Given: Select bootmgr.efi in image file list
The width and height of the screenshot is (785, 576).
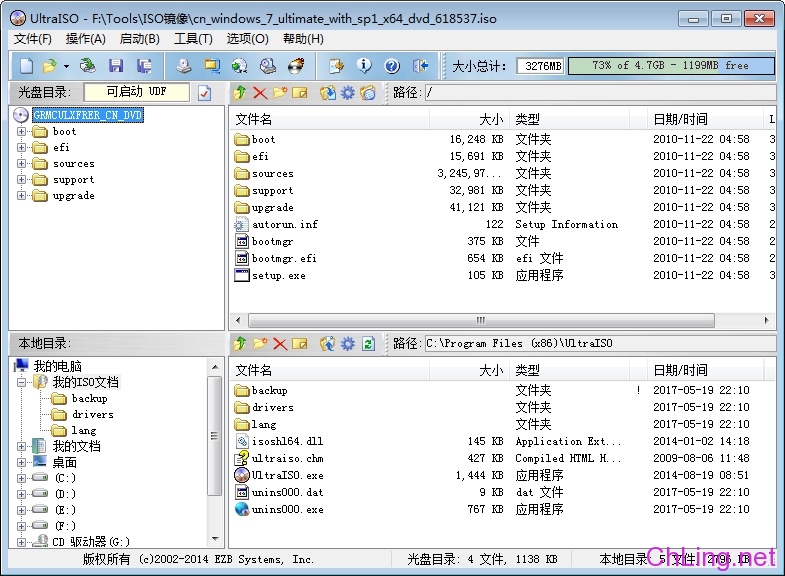Looking at the screenshot, I should tap(284, 258).
